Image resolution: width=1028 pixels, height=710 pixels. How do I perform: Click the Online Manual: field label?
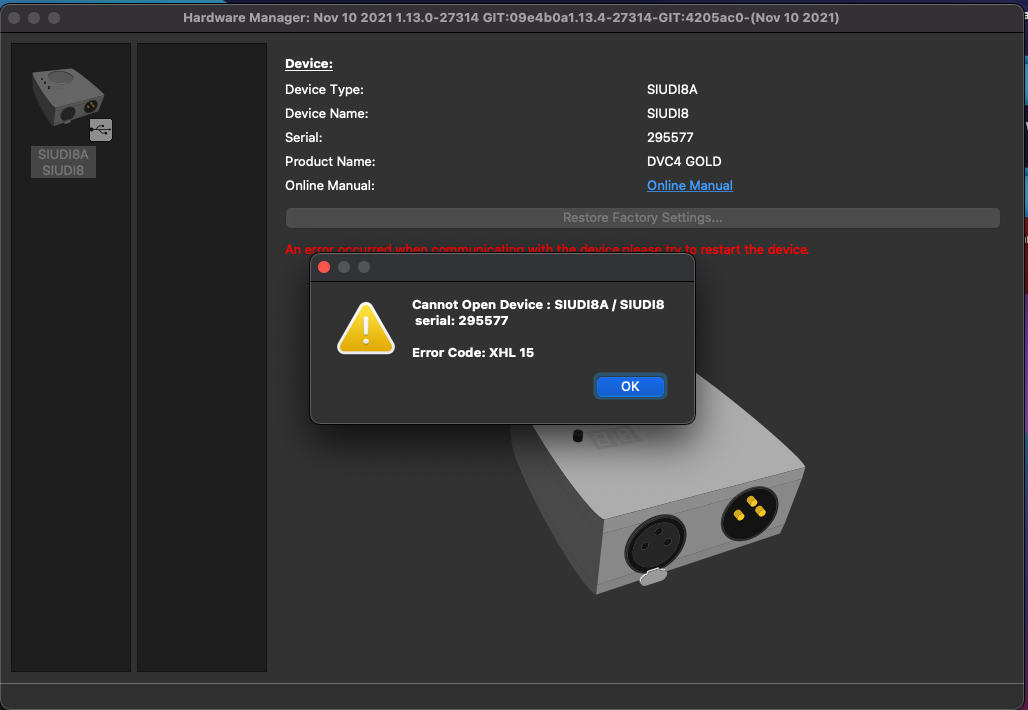(x=330, y=186)
